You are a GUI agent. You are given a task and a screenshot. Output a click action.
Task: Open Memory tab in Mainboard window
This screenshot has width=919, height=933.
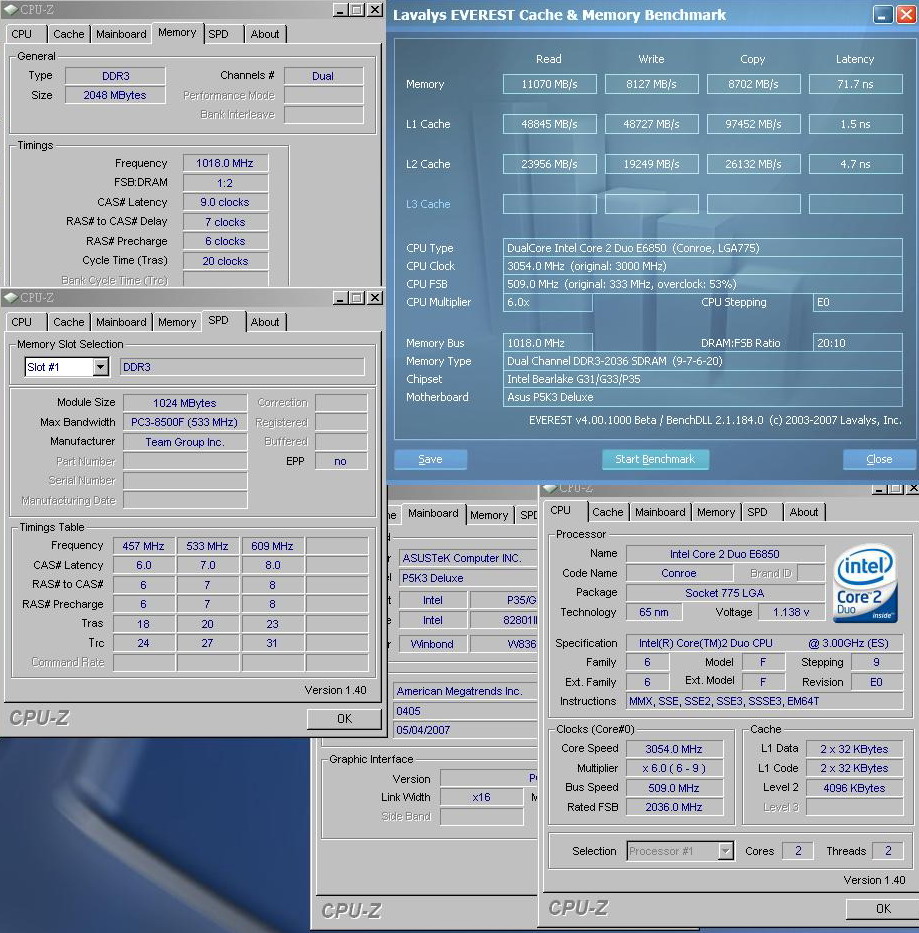point(489,515)
